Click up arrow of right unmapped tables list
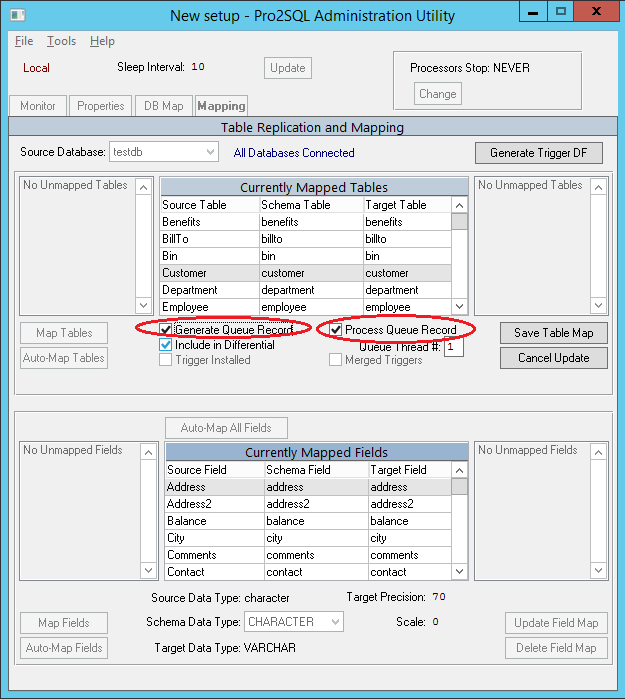The width and height of the screenshot is (625, 699). pyautogui.click(x=598, y=187)
